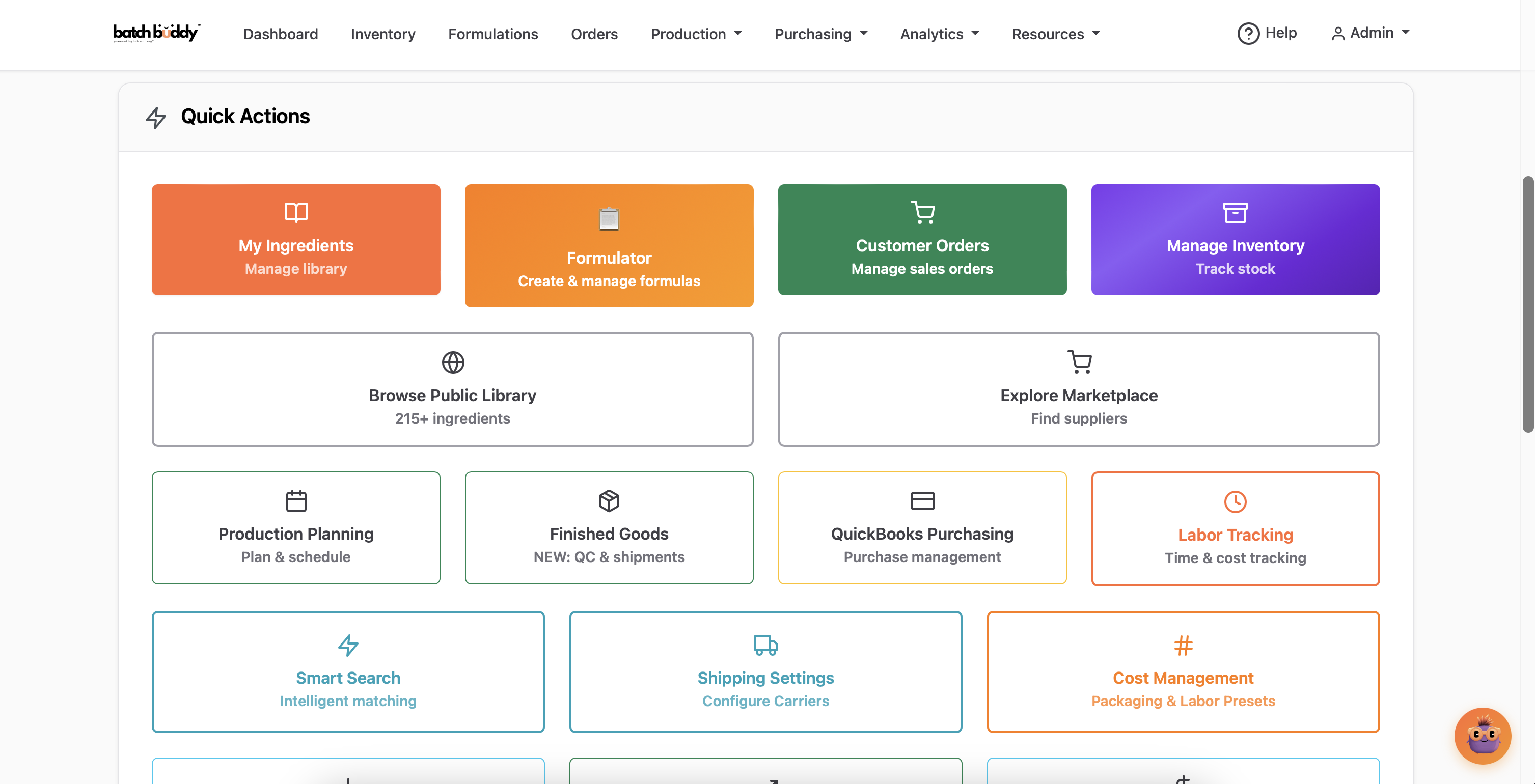The width and height of the screenshot is (1535, 784).
Task: Click the hash icon on Cost Management card
Action: click(1183, 645)
